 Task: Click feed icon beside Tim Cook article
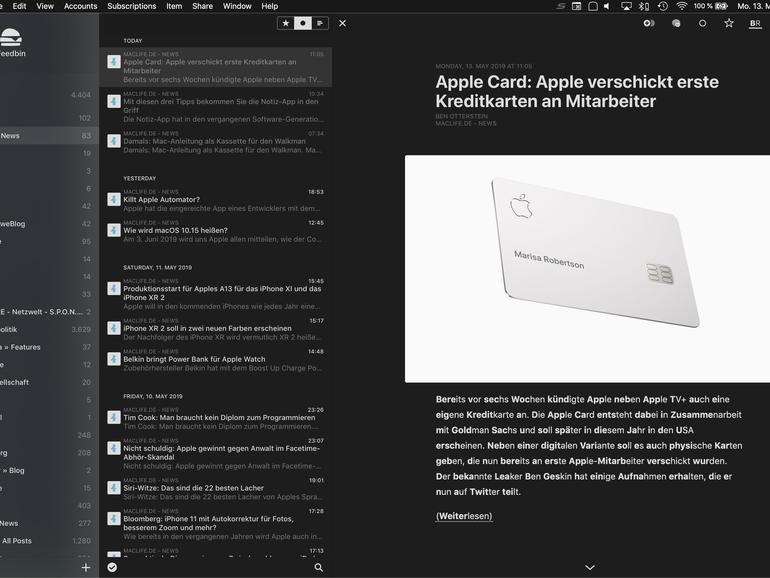tap(114, 417)
